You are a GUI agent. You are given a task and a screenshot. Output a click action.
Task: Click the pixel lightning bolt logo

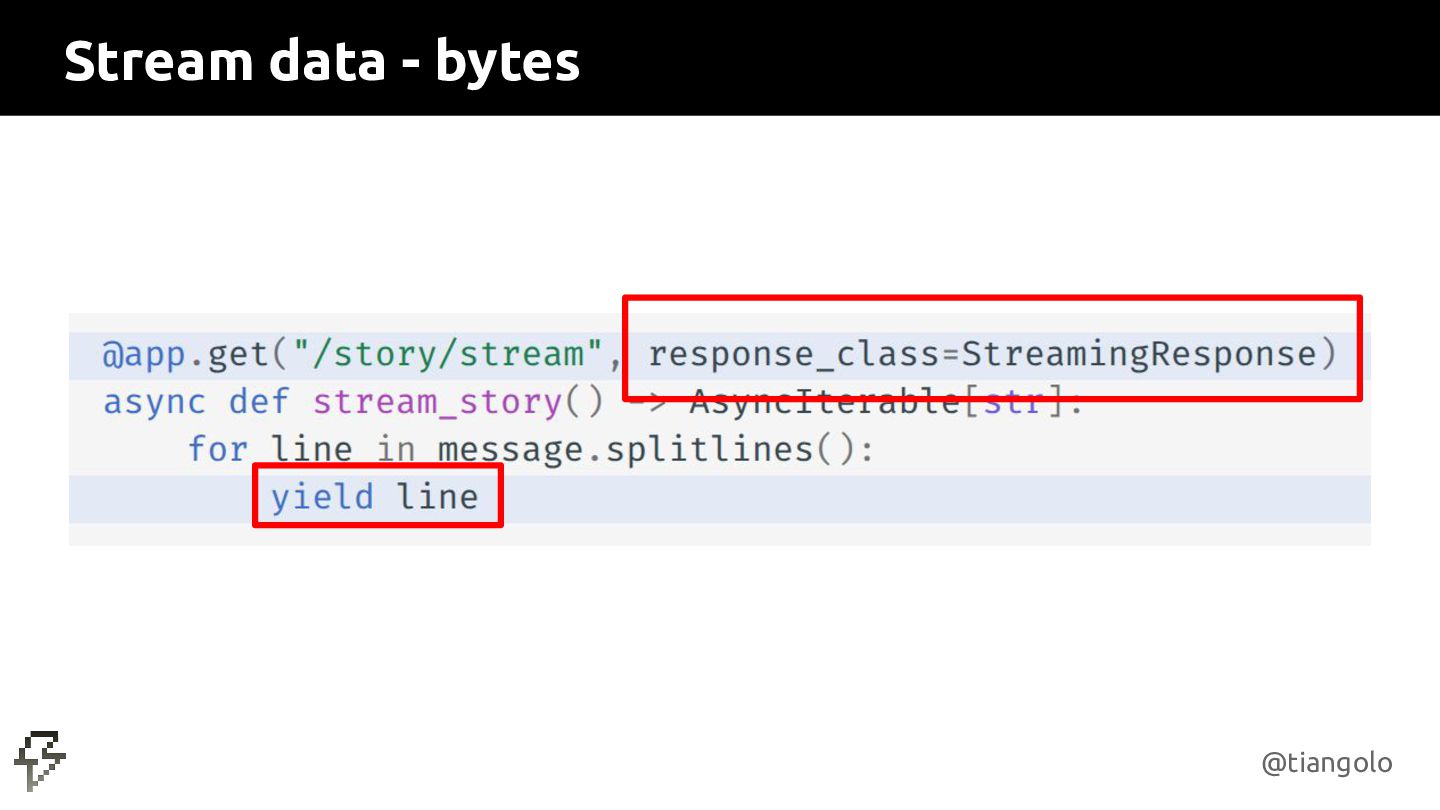point(41,761)
